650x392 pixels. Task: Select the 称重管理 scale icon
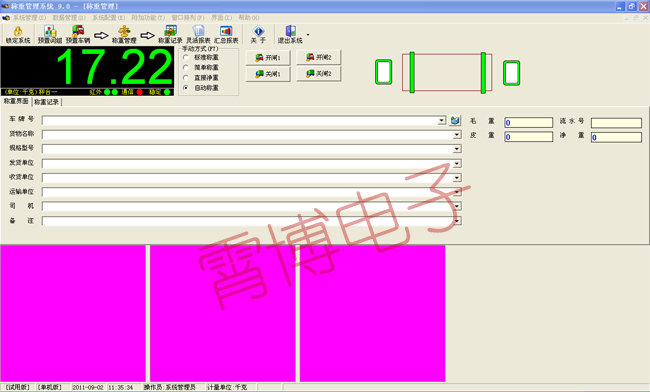pyautogui.click(x=124, y=31)
